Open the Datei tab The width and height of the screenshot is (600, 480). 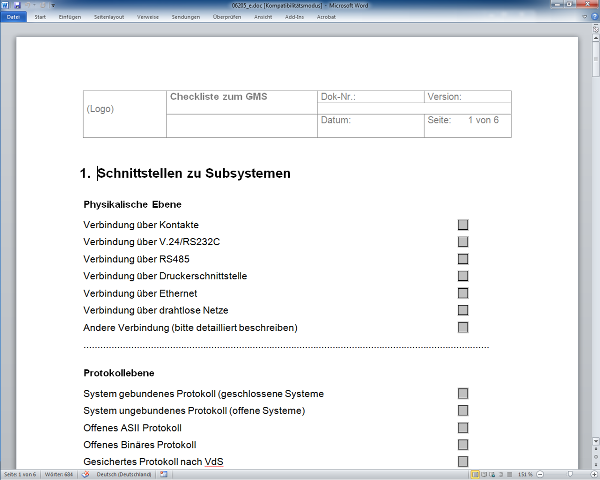click(14, 17)
